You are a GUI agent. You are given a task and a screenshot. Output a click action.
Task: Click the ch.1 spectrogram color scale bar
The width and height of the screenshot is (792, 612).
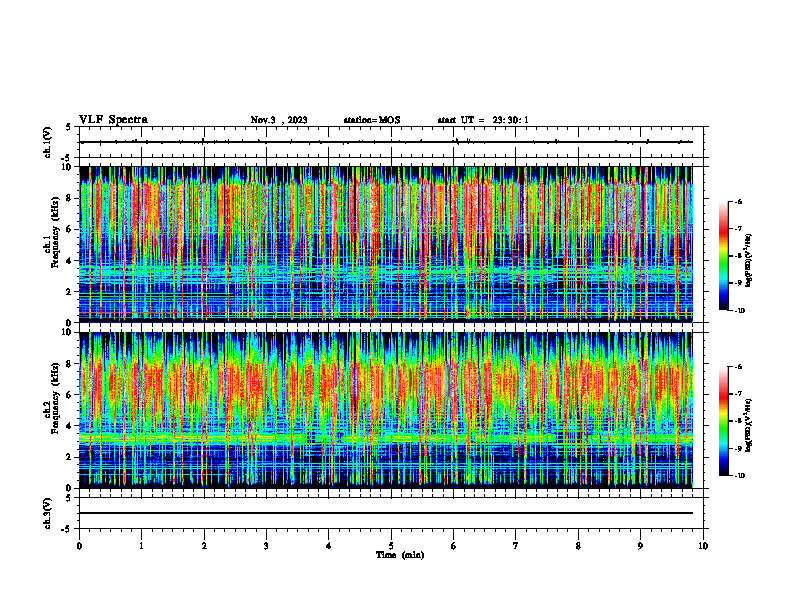pos(723,256)
